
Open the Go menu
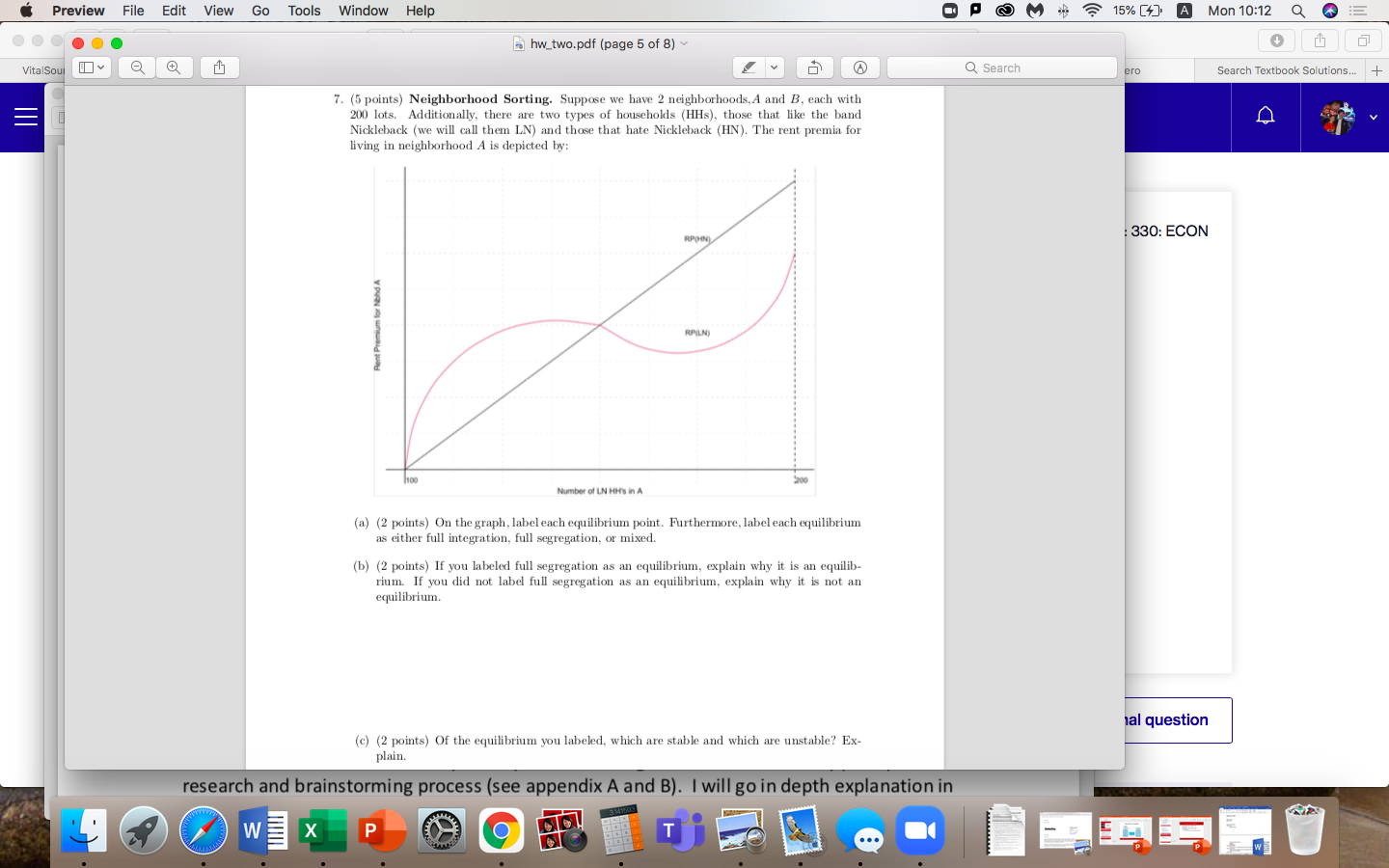[260, 11]
